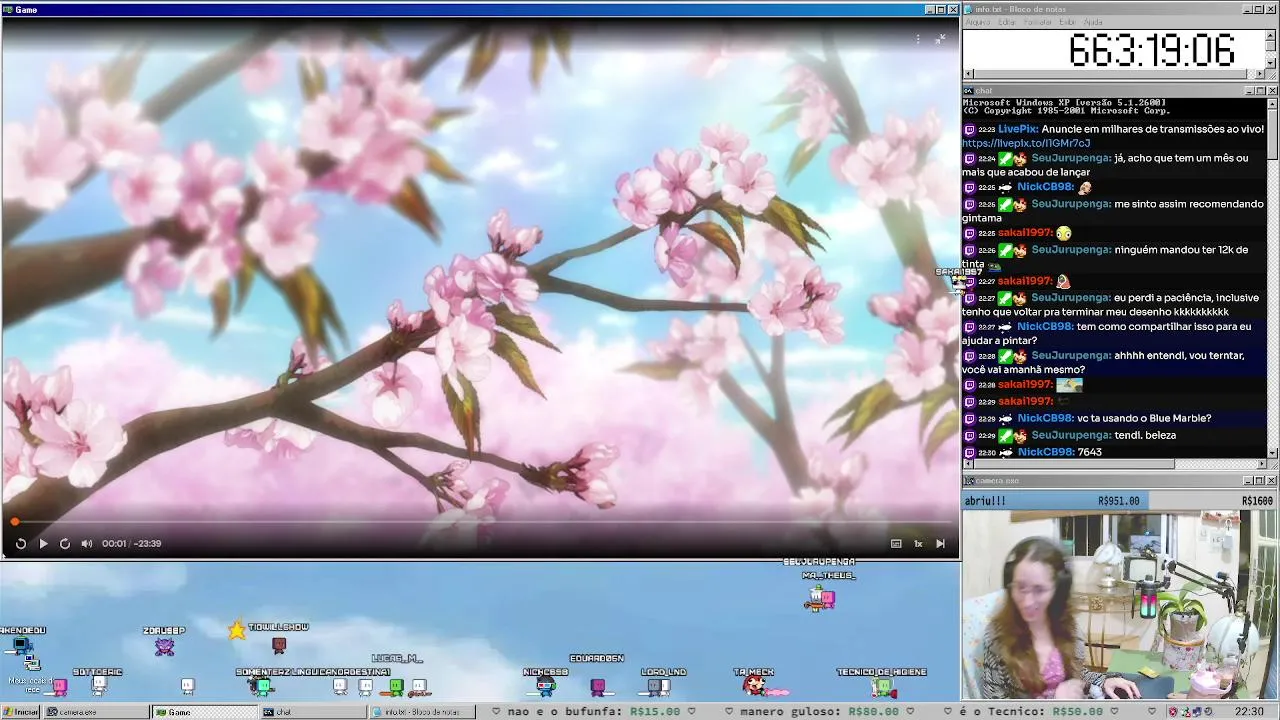Open the Ajuda menu in Bloco de notas
Viewport: 1280px width, 720px height.
(x=1093, y=22)
